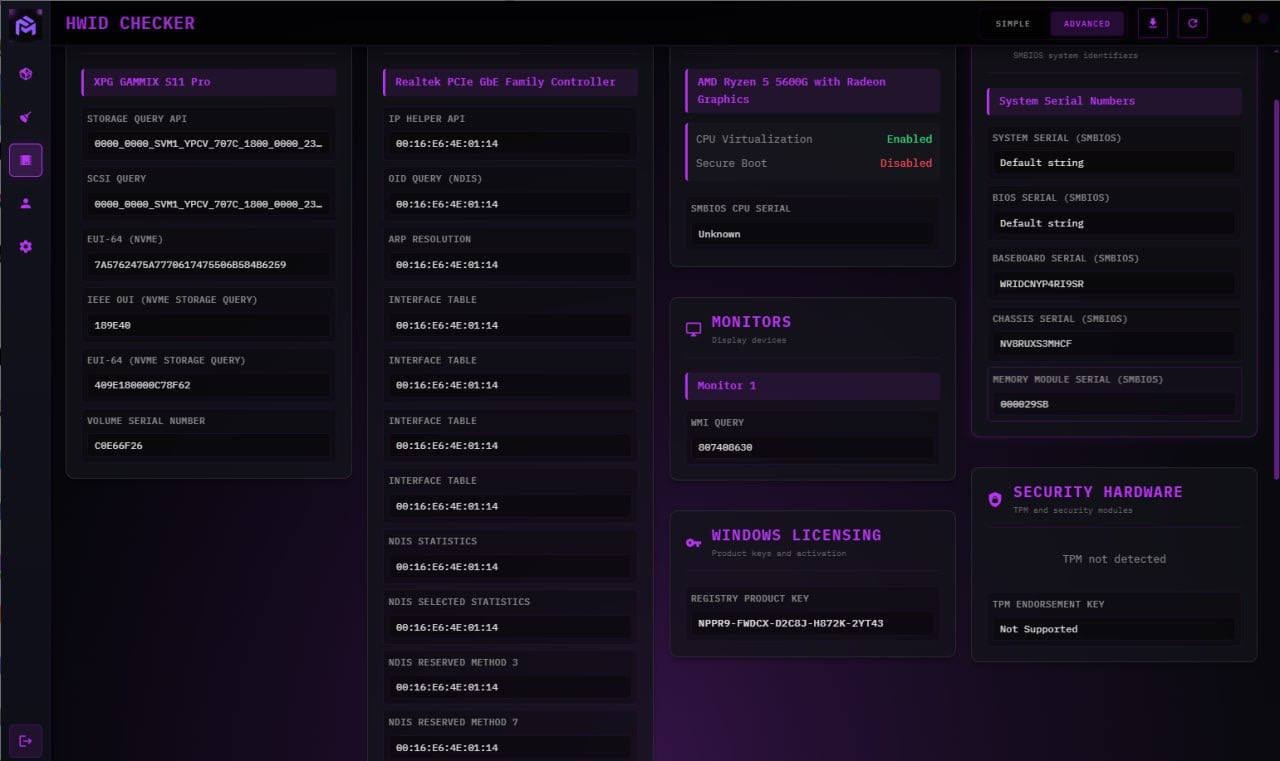The width and height of the screenshot is (1280, 761).
Task: Select the spoofer brush icon in sidebar
Action: pos(26,117)
